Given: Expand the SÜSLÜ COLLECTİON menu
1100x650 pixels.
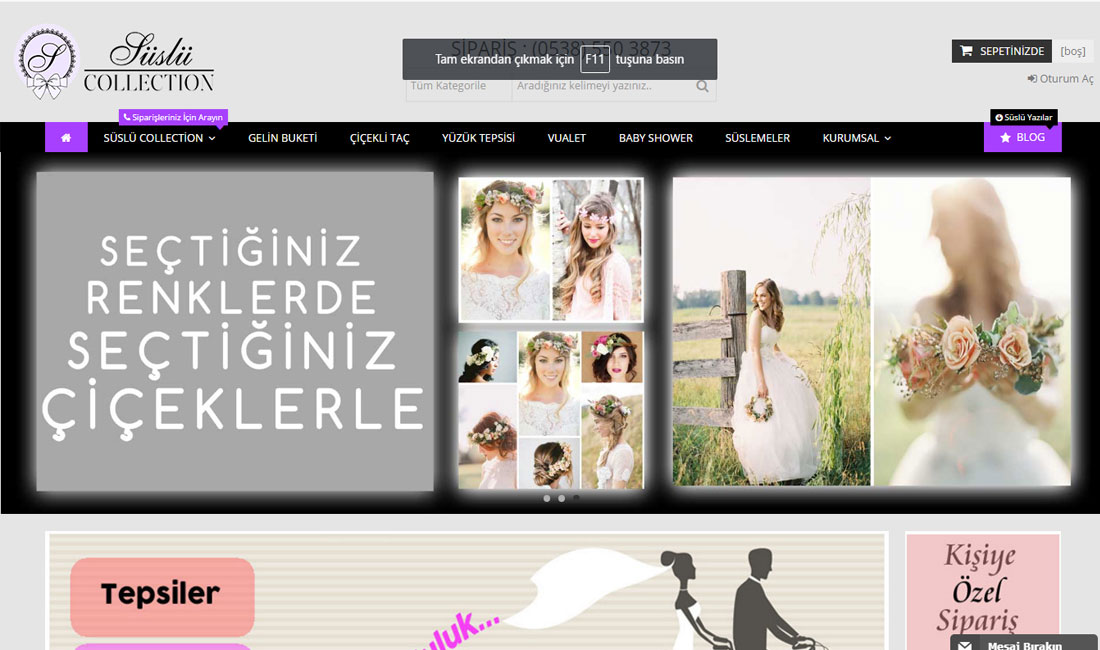Looking at the screenshot, I should (159, 138).
